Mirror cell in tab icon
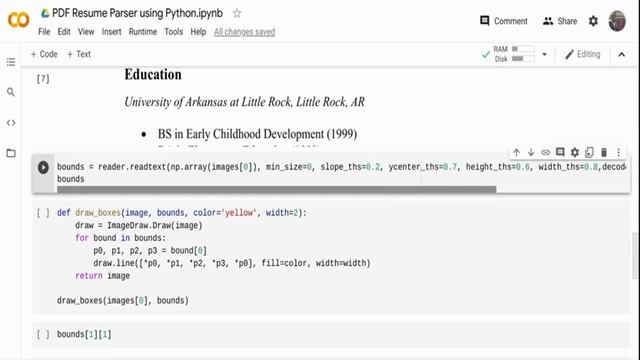Screen dimensions: 640x360 (x=589, y=153)
